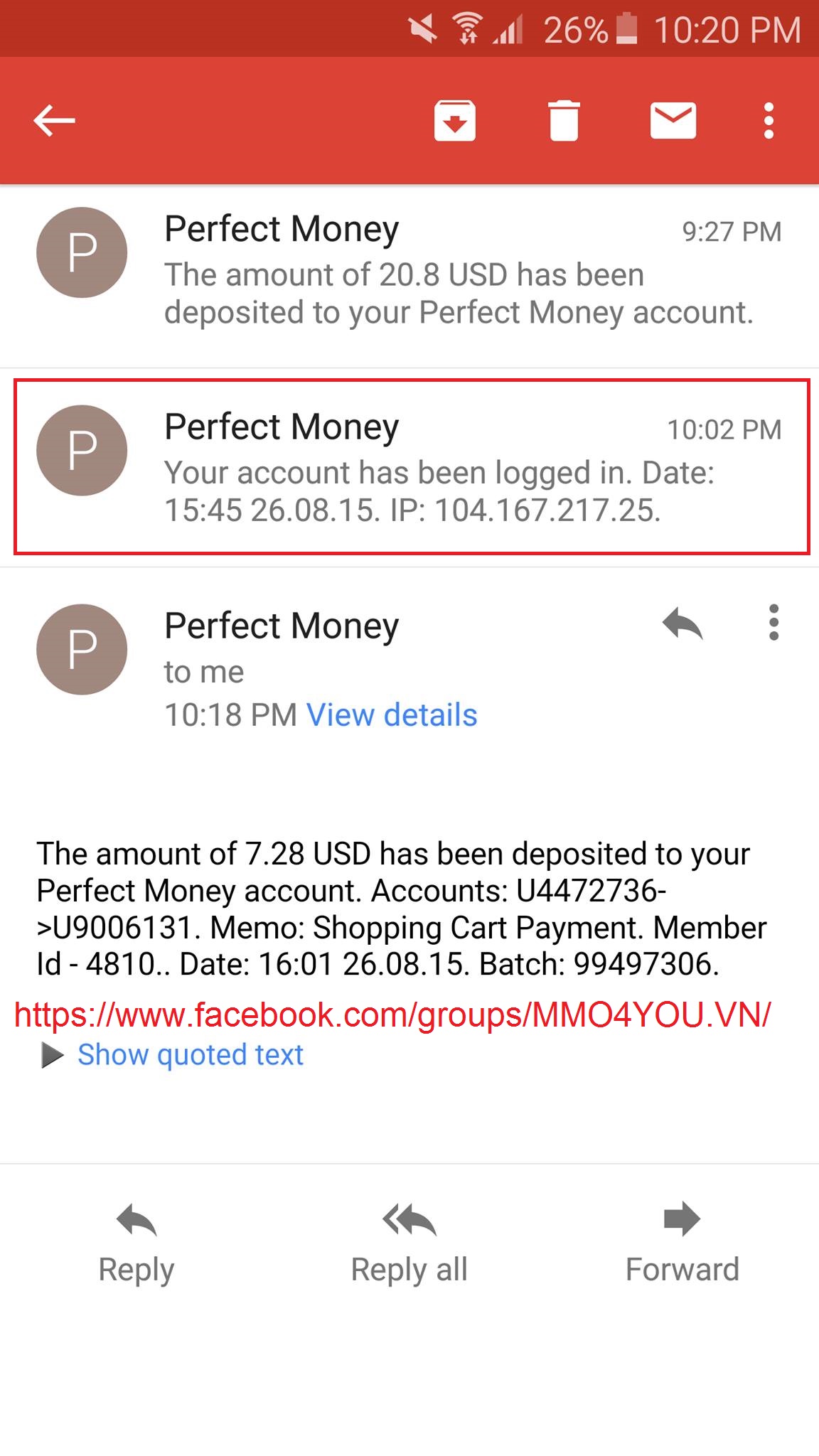Viewport: 819px width, 1456px height.
Task: Tap the avatar on the 20.8 USD message
Action: click(x=82, y=252)
